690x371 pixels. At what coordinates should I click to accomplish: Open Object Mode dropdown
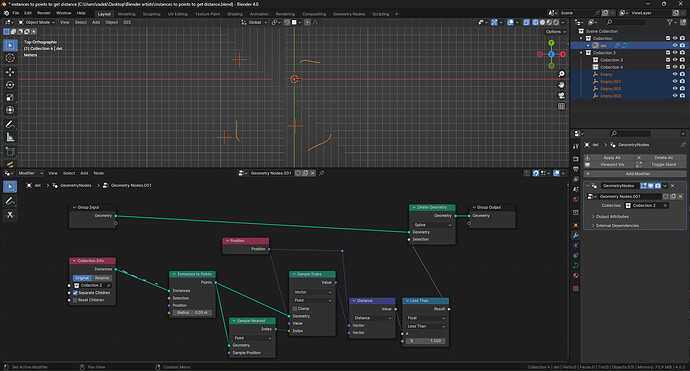tap(37, 22)
